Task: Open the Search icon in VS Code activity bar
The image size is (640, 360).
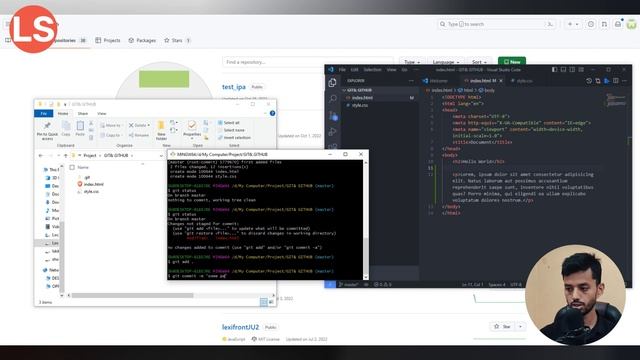Action: (333, 99)
